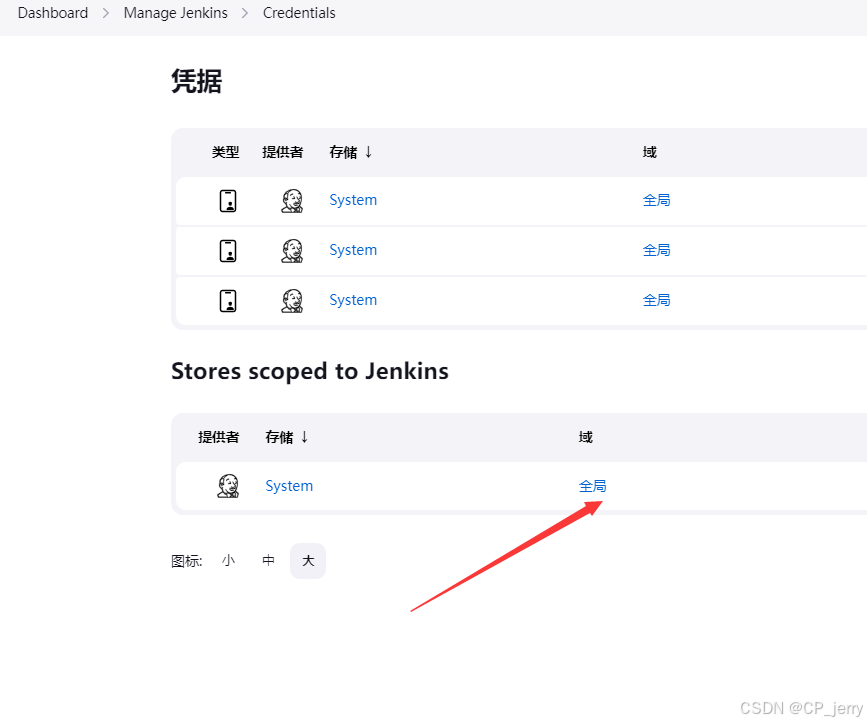Sort the Stores scoped table by 存储 column
Screen dimensions: 867x723
tap(286, 437)
